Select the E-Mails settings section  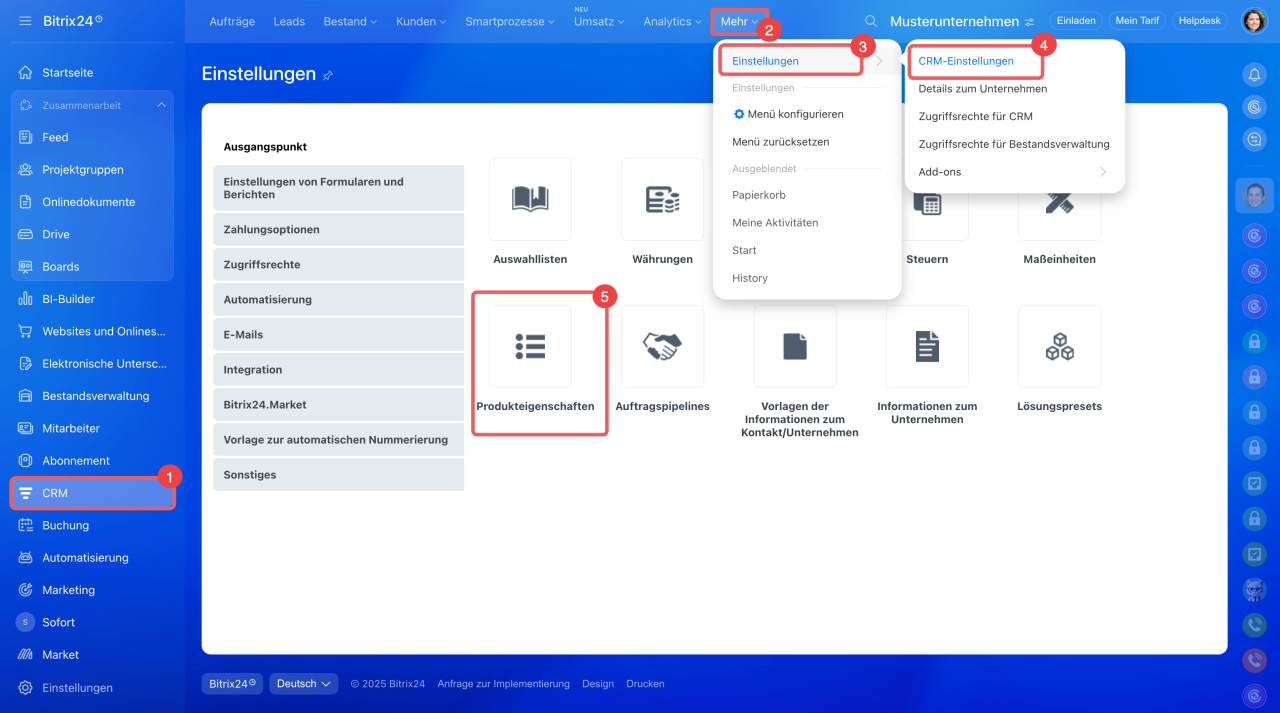point(338,334)
